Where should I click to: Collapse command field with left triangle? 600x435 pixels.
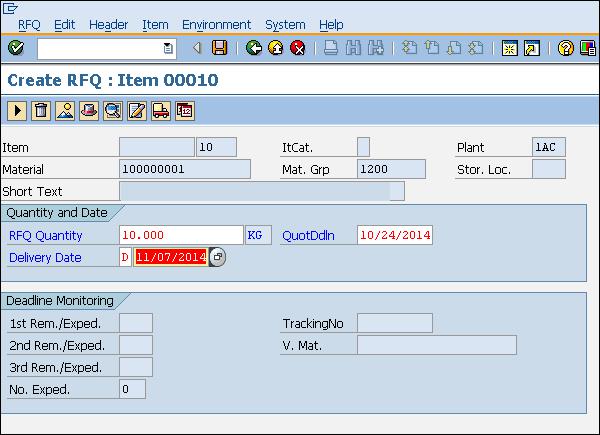[x=197, y=48]
